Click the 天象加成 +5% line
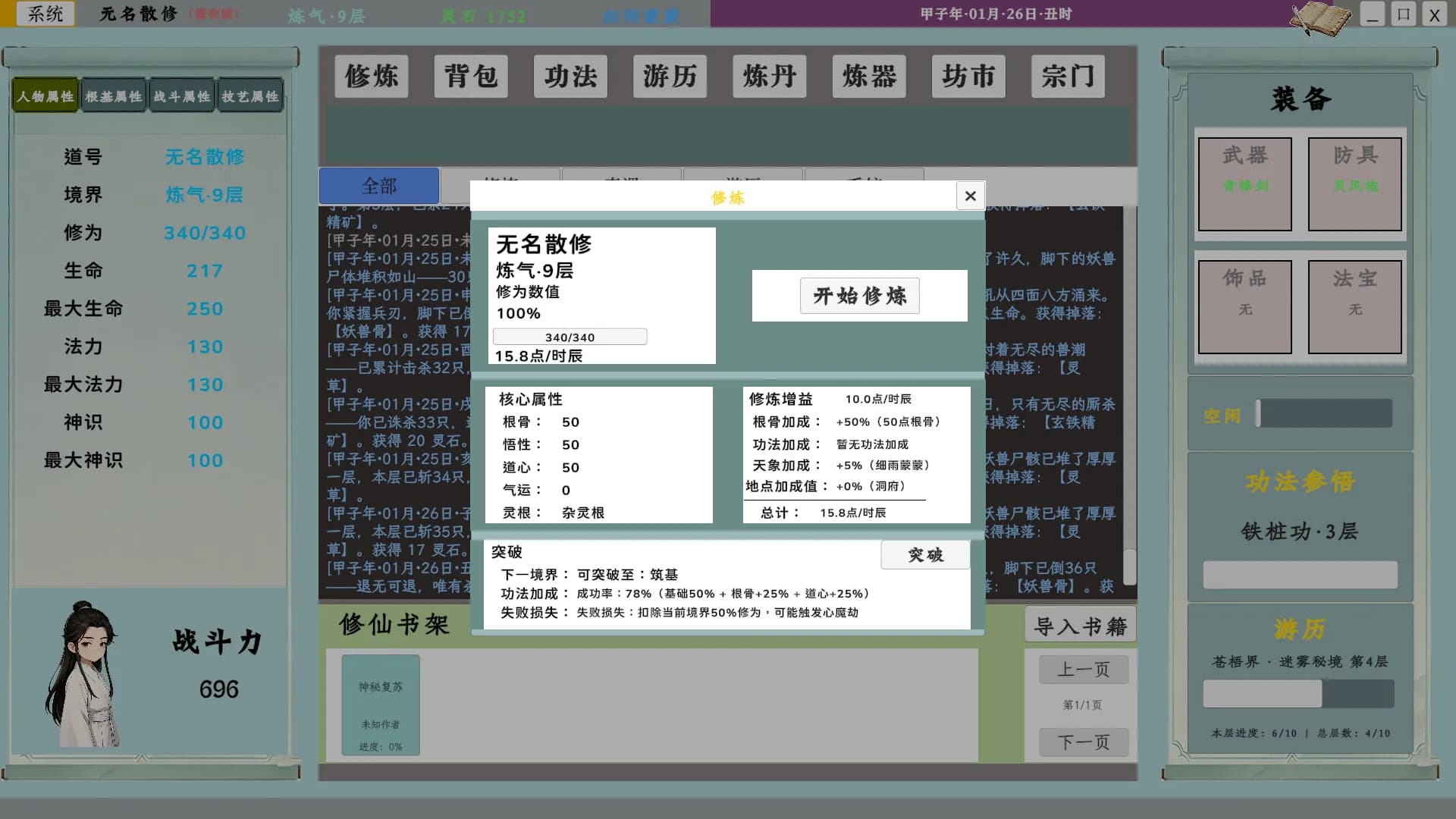Screen dimensions: 1456x819 841,465
